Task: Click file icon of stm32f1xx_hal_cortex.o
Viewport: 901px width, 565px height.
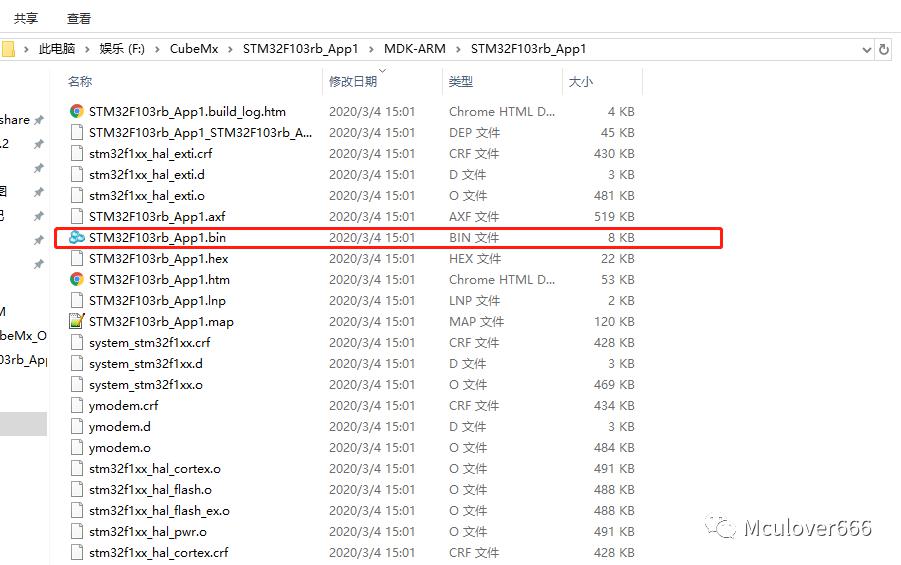Action: [x=76, y=468]
